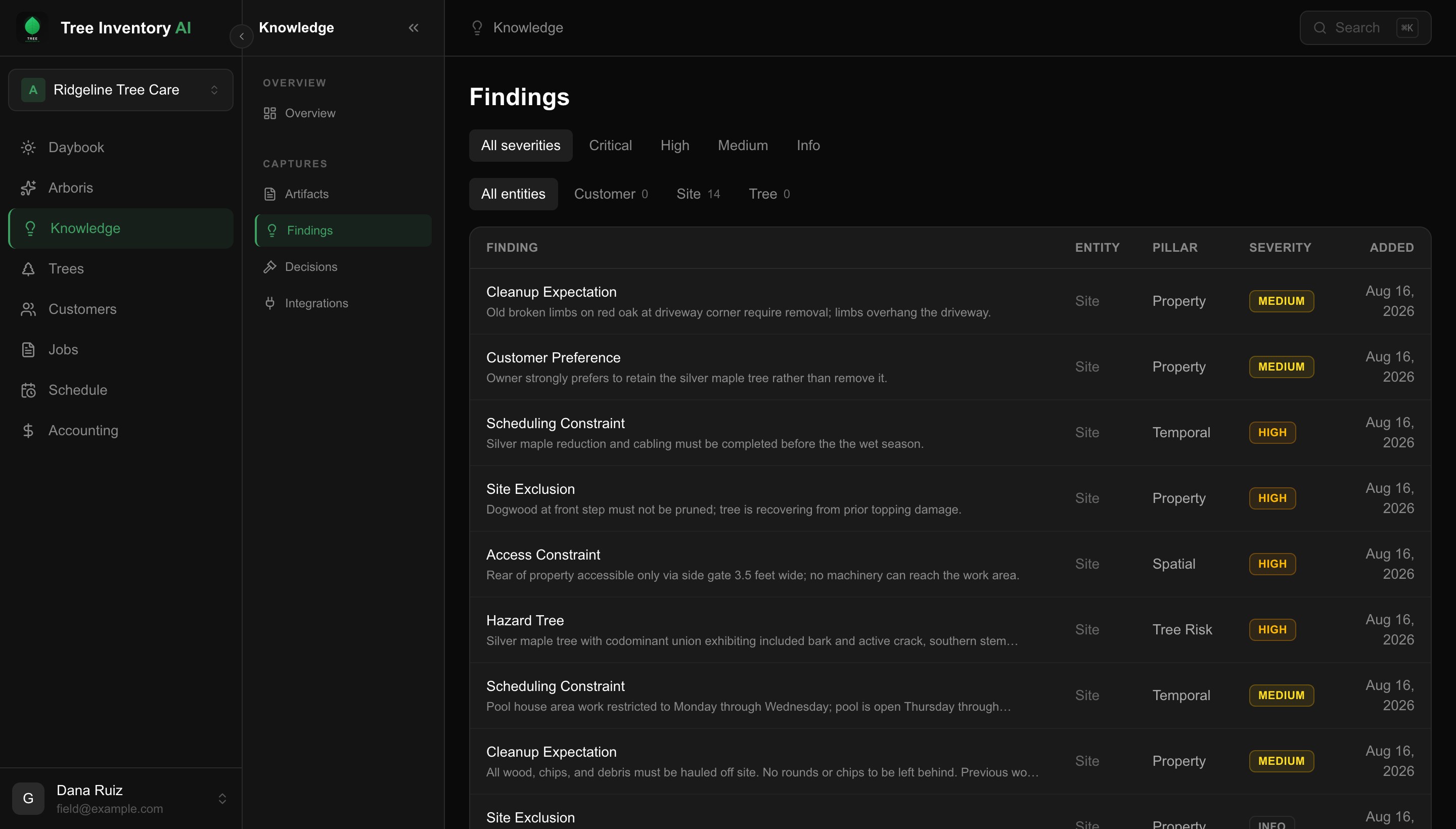
Task: Click the Knowledge lightbulb icon in the sidebar
Action: pyautogui.click(x=30, y=228)
